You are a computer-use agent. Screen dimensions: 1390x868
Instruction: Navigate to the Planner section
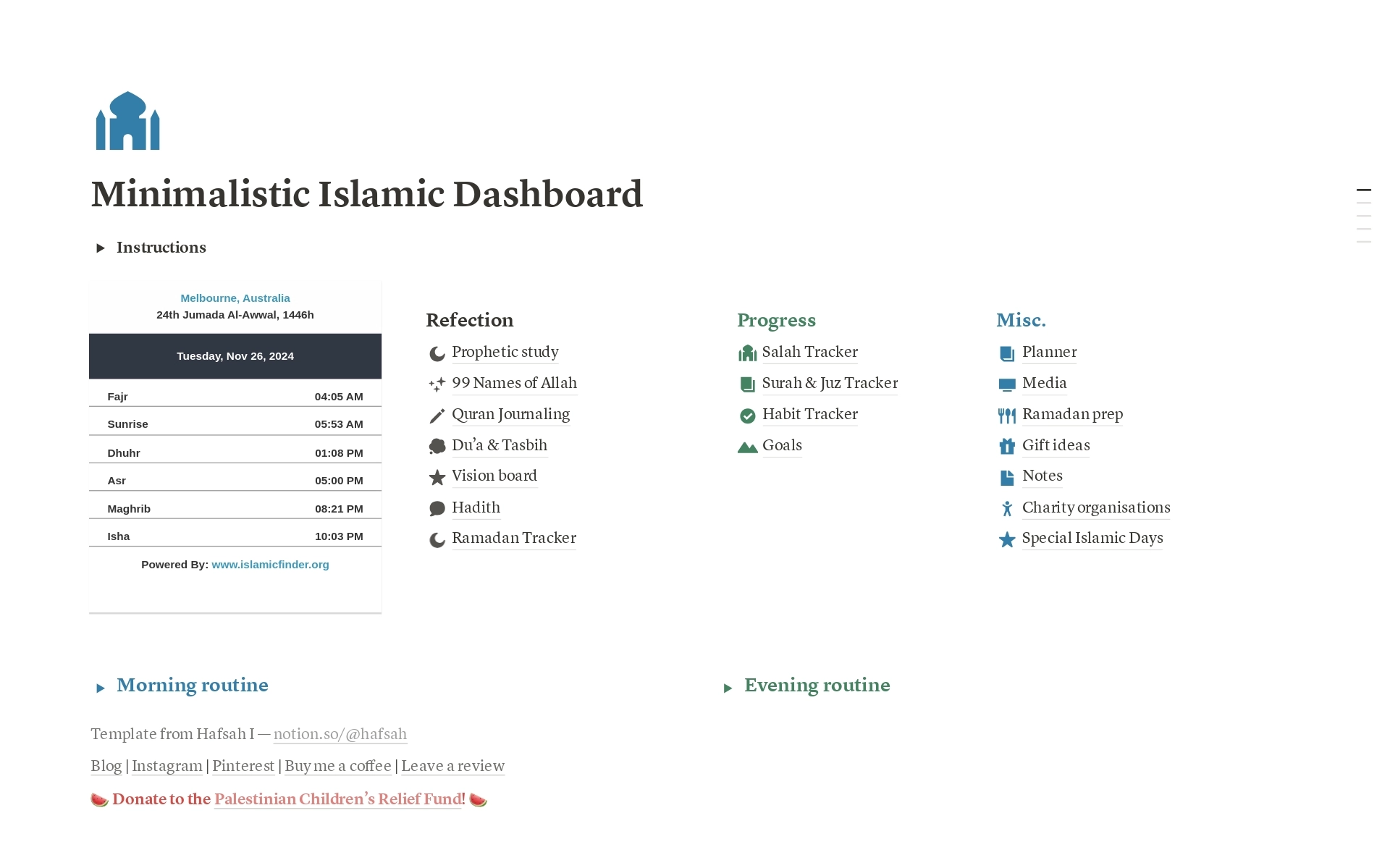click(1050, 351)
